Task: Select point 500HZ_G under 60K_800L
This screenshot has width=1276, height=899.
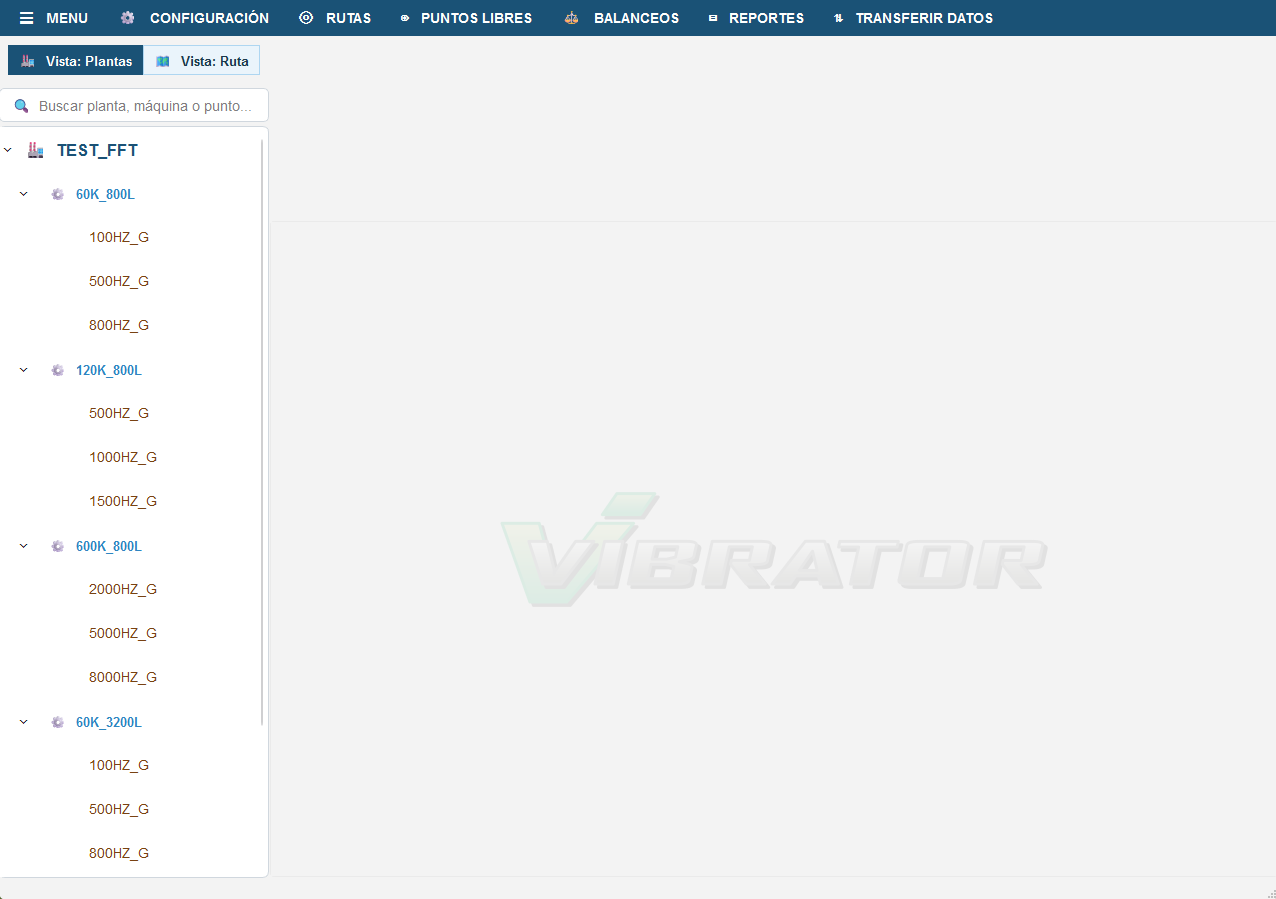Action: pyautogui.click(x=119, y=281)
